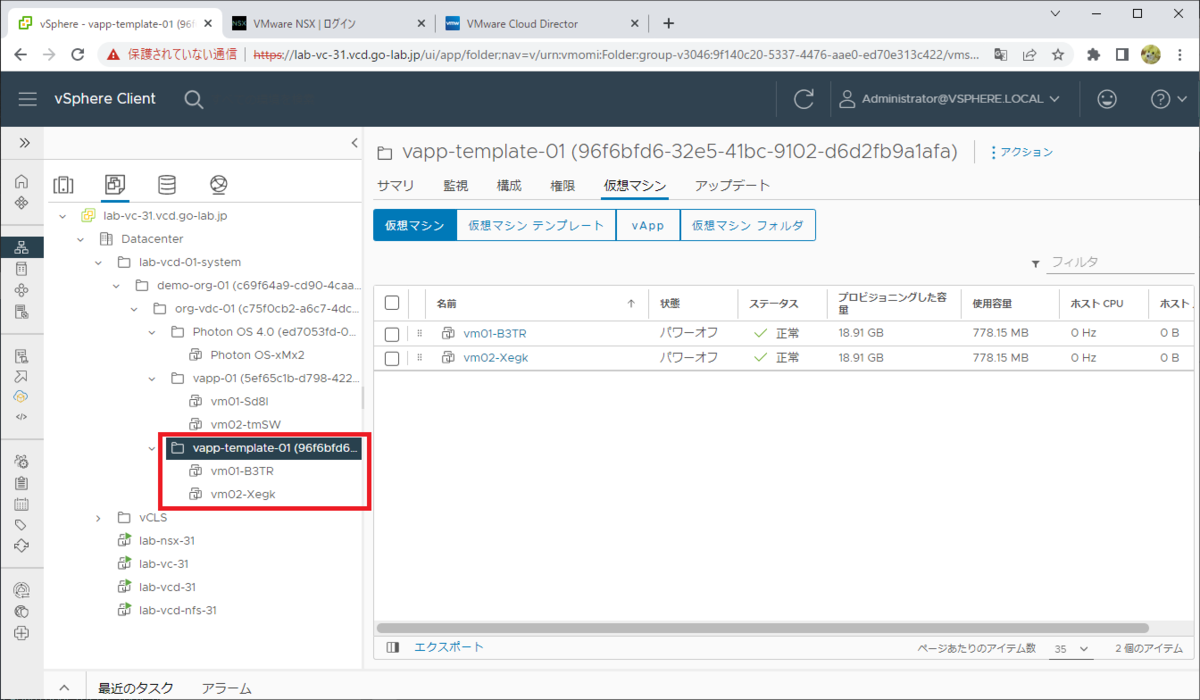Check the box for vm01-B3TR row
1200x700 pixels.
point(392,333)
